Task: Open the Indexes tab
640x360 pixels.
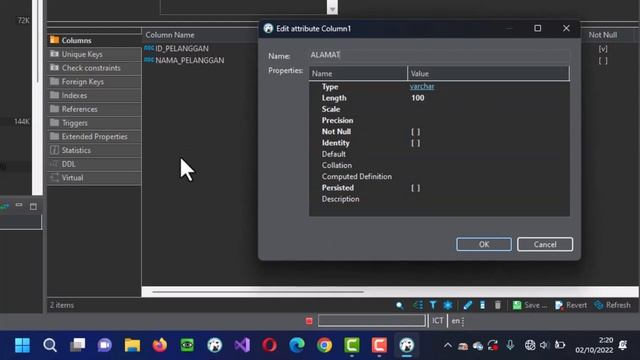Action: click(x=94, y=96)
